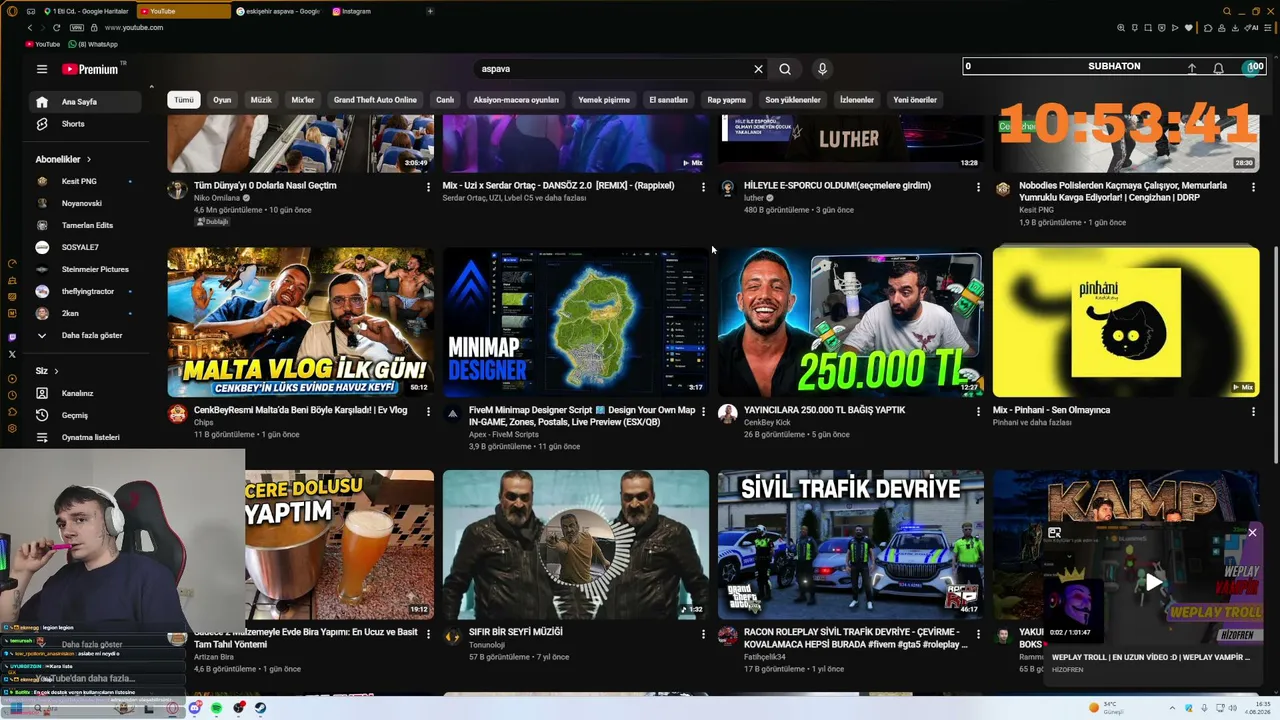This screenshot has height=720, width=1280.
Task: Expand the Siz section
Action: click(x=47, y=371)
